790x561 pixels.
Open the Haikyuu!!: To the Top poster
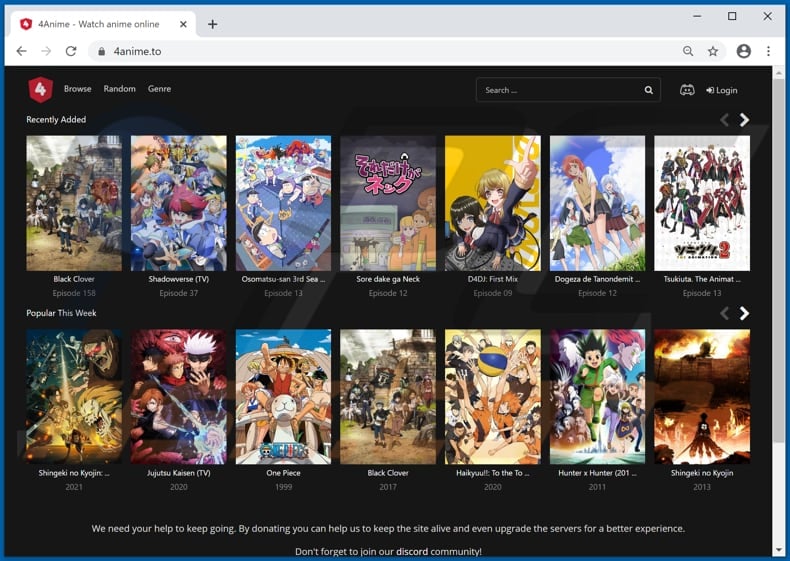pyautogui.click(x=493, y=397)
